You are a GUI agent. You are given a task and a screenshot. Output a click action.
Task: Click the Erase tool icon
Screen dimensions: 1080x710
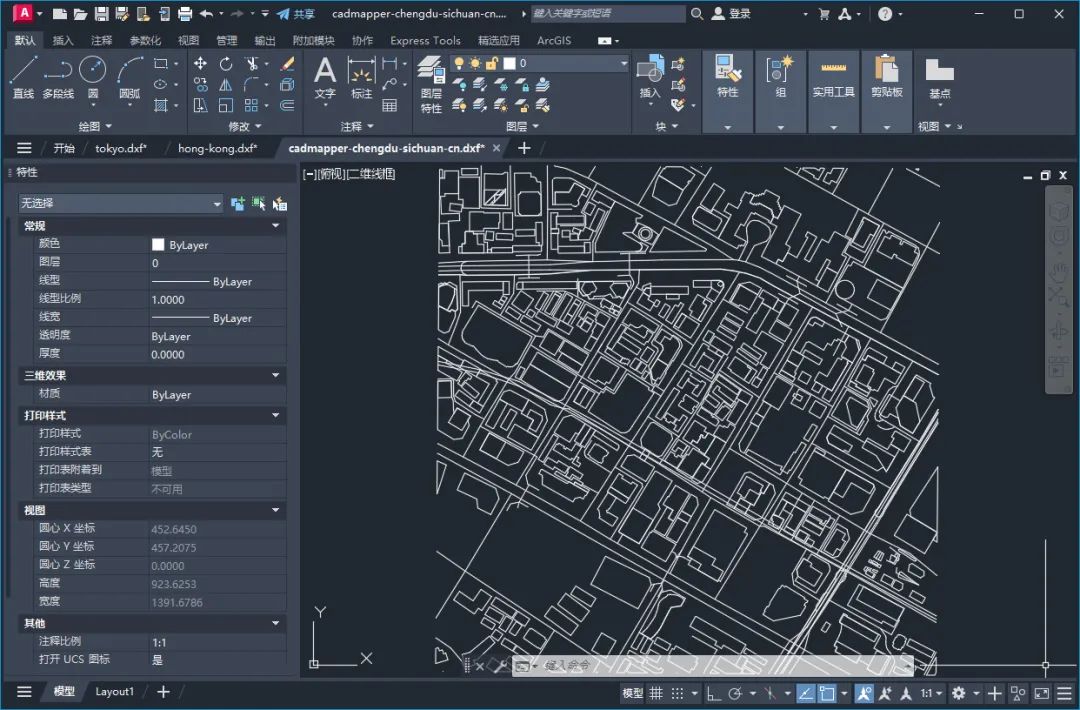point(287,63)
